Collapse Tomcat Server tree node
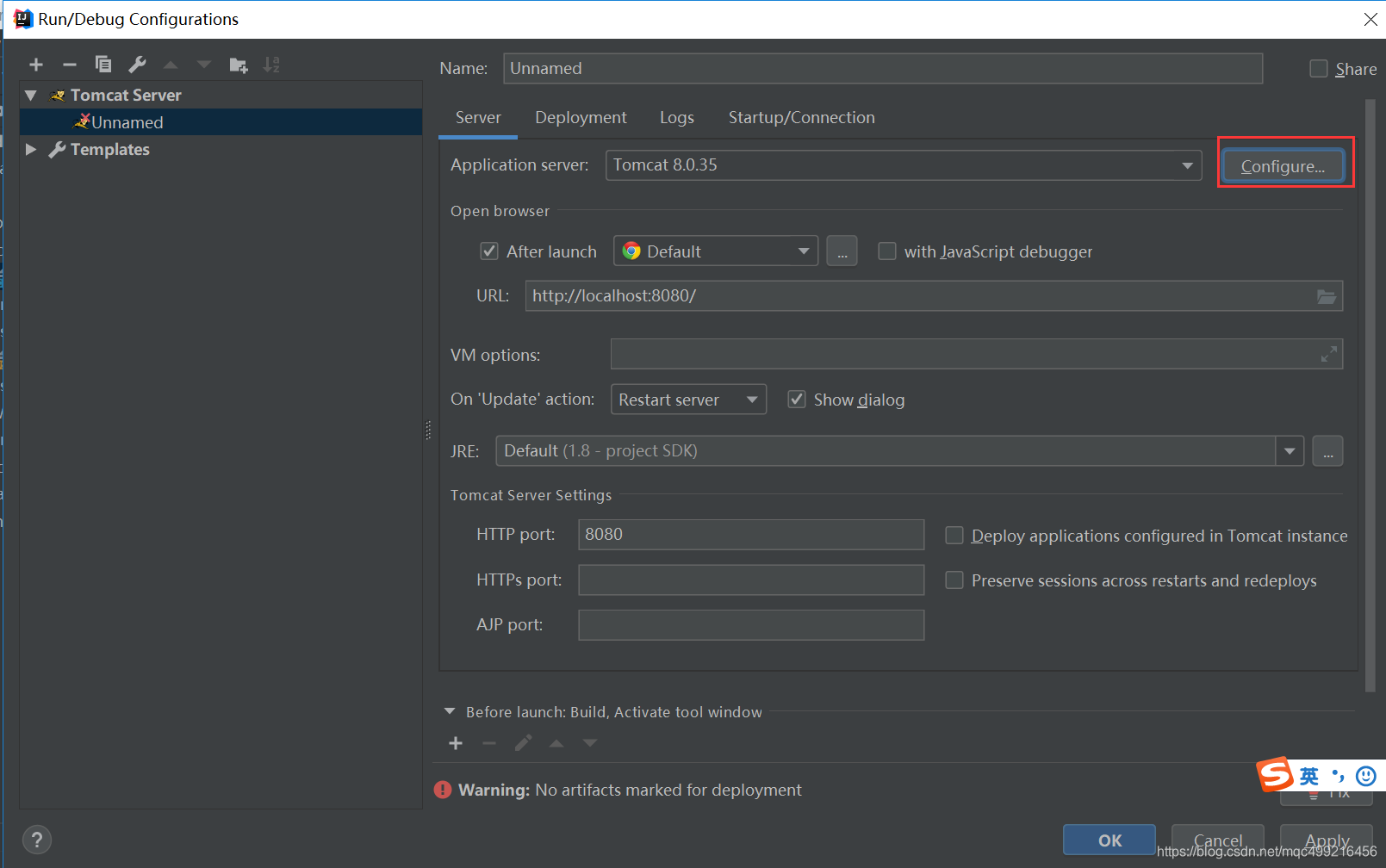Screen dimensions: 1386x868 [31, 95]
